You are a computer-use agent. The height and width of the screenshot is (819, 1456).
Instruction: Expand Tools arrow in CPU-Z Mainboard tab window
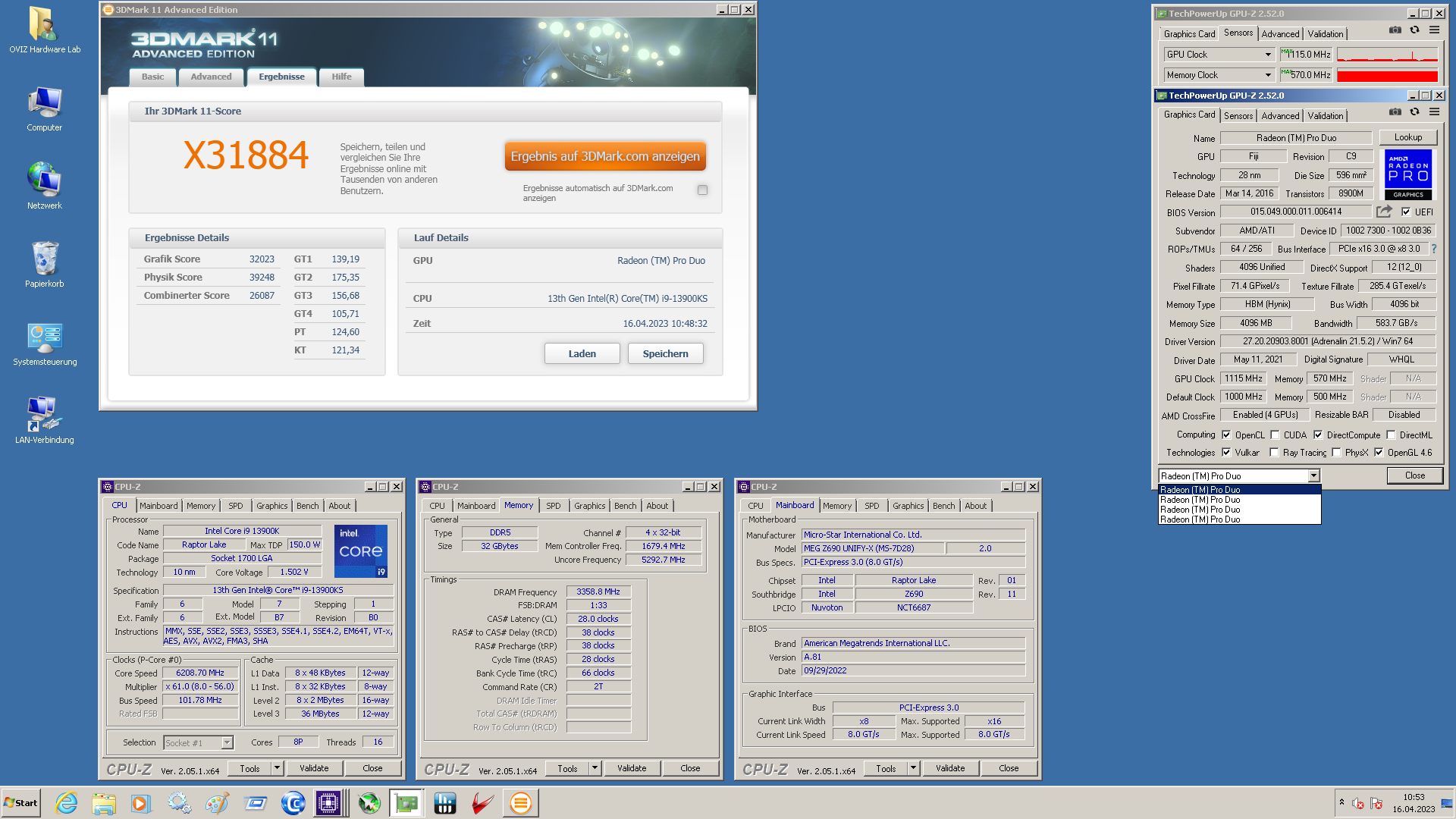[x=913, y=768]
